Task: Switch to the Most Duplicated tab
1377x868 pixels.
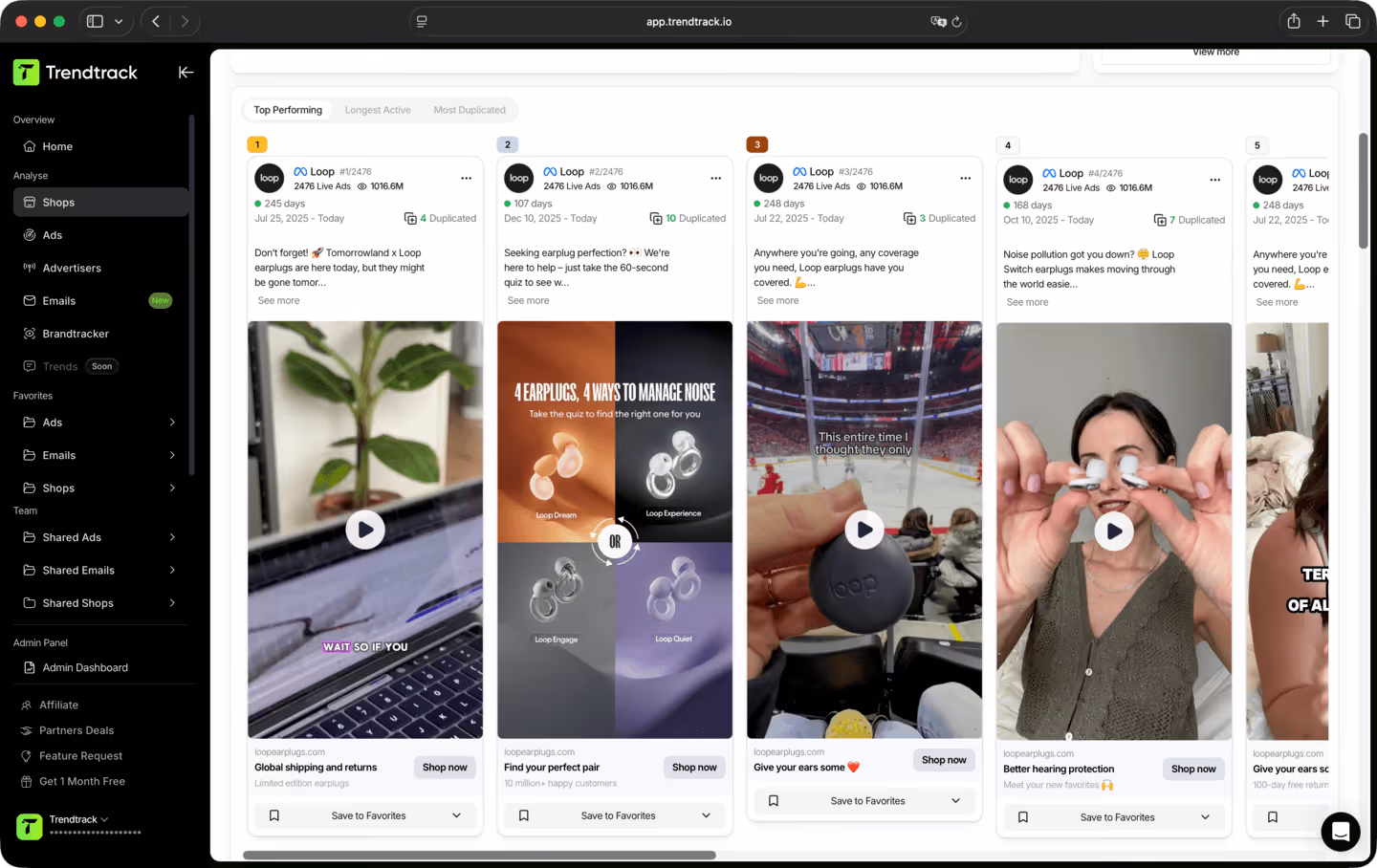Action: (470, 110)
